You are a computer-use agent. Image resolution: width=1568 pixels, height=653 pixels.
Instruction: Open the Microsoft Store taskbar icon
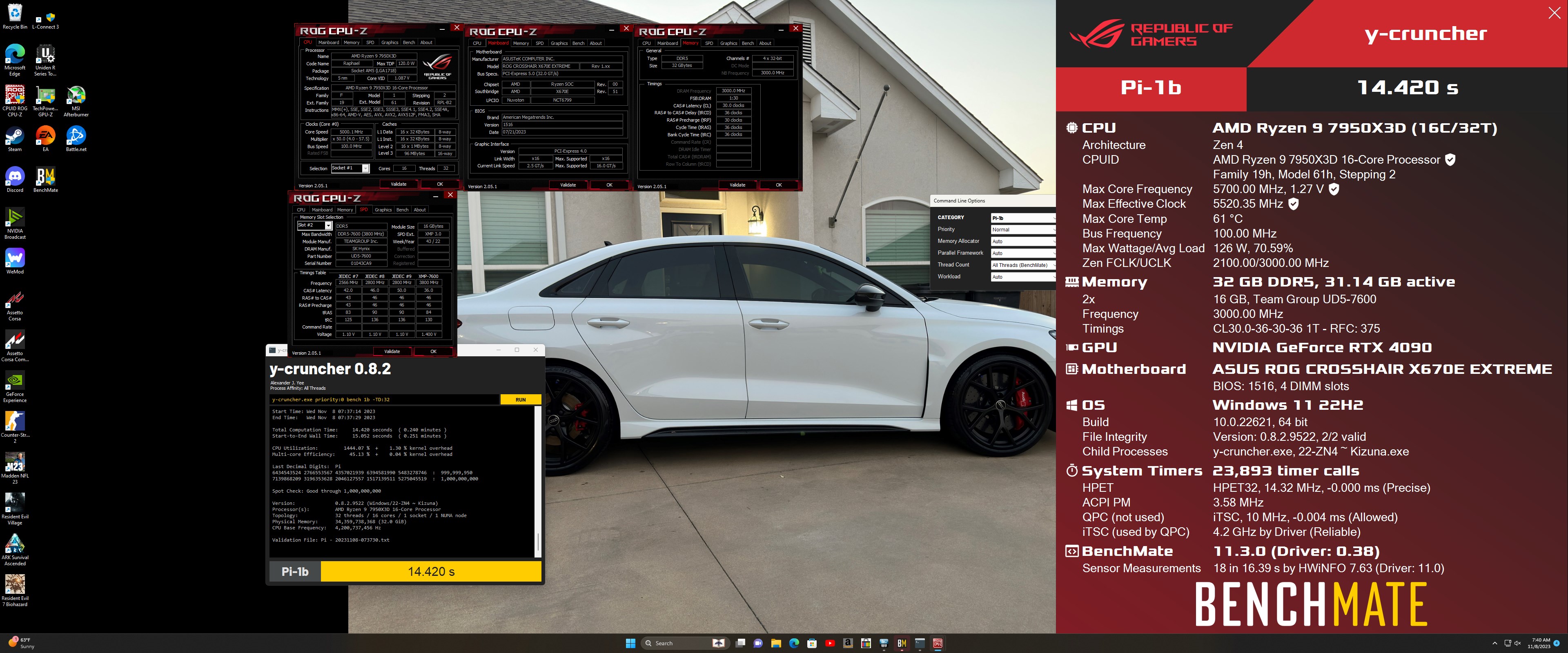tap(811, 643)
